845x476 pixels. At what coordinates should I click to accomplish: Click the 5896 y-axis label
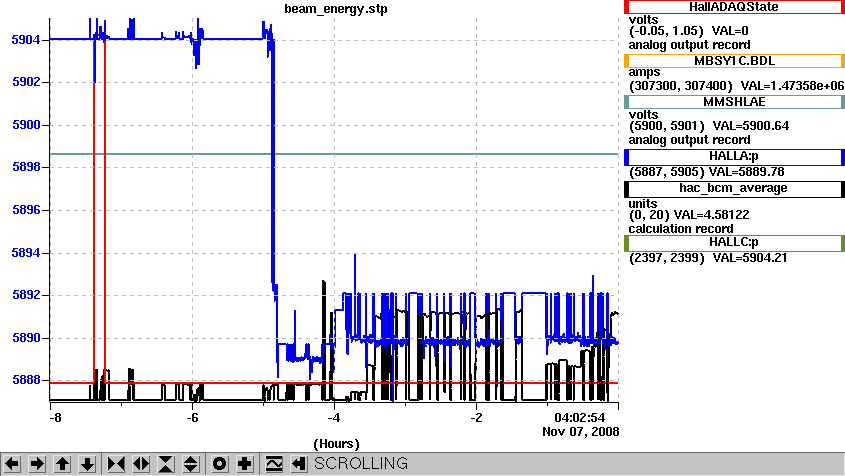tap(26, 210)
